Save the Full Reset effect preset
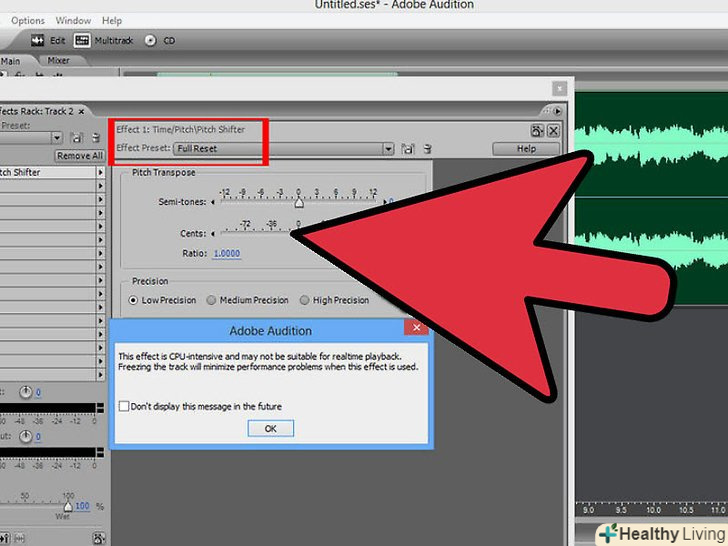728x546 pixels. coord(408,149)
